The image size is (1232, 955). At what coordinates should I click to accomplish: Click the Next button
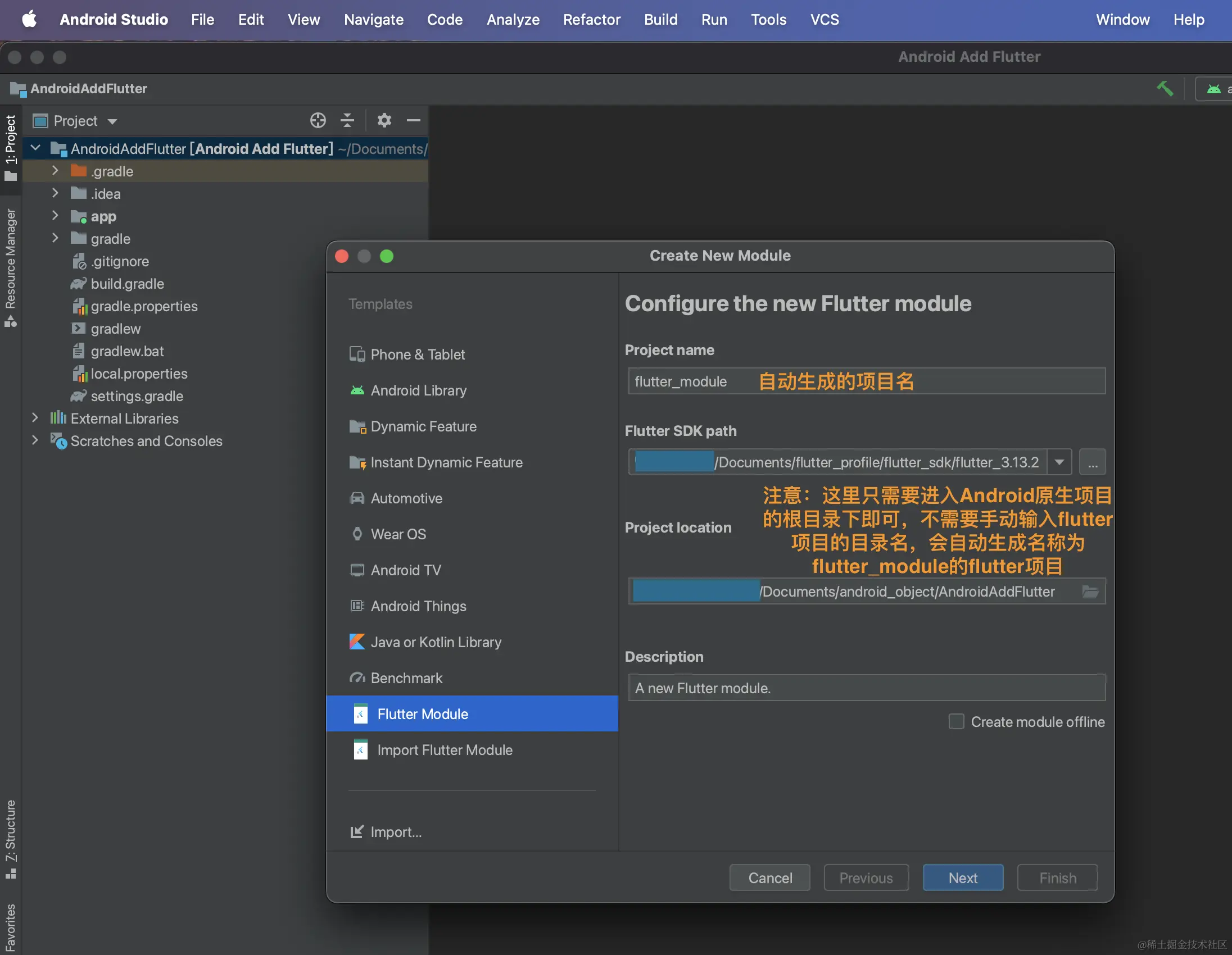[x=962, y=877]
